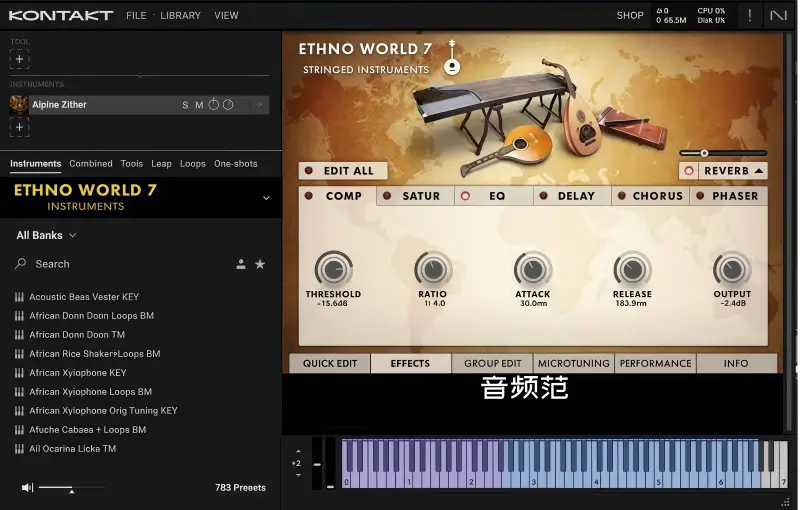This screenshot has height=510, width=800.
Task: Select preset African Donn Doun Loops BM
Action: [91, 316]
